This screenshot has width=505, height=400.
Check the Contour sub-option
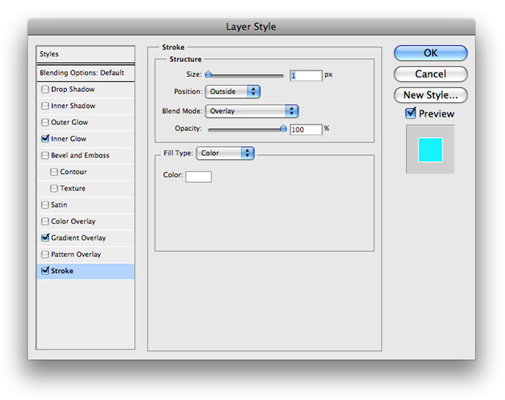[x=54, y=172]
